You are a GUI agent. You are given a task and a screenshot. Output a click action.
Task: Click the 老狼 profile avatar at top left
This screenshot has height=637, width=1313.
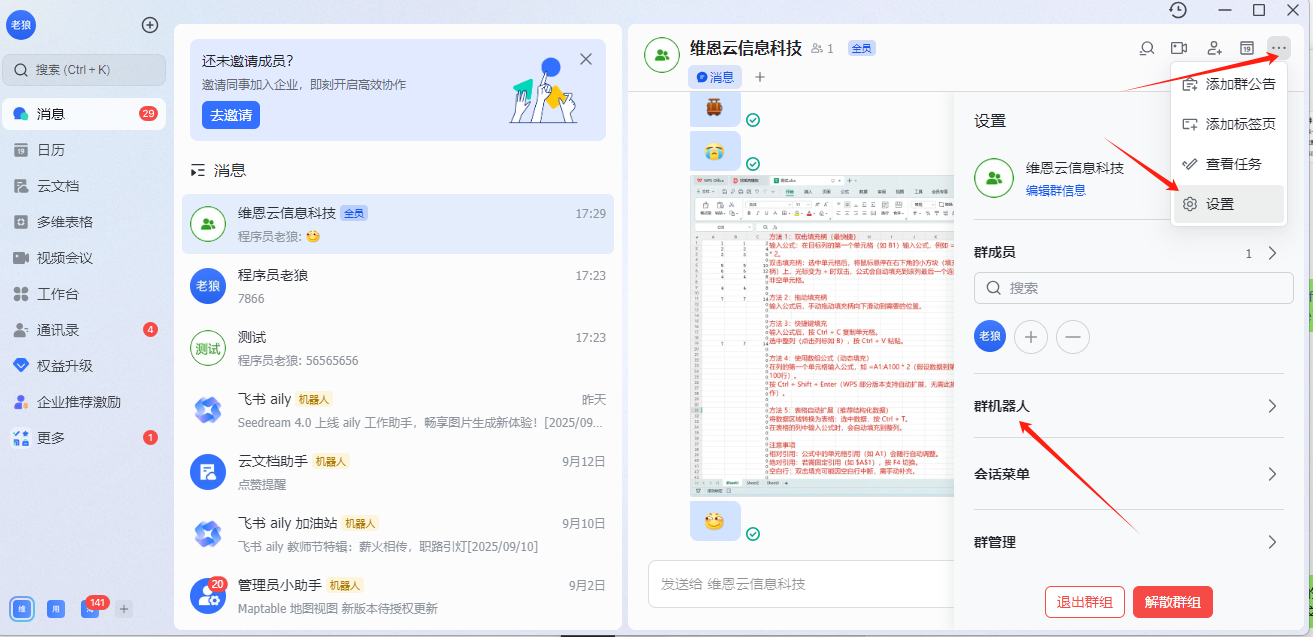pos(21,25)
